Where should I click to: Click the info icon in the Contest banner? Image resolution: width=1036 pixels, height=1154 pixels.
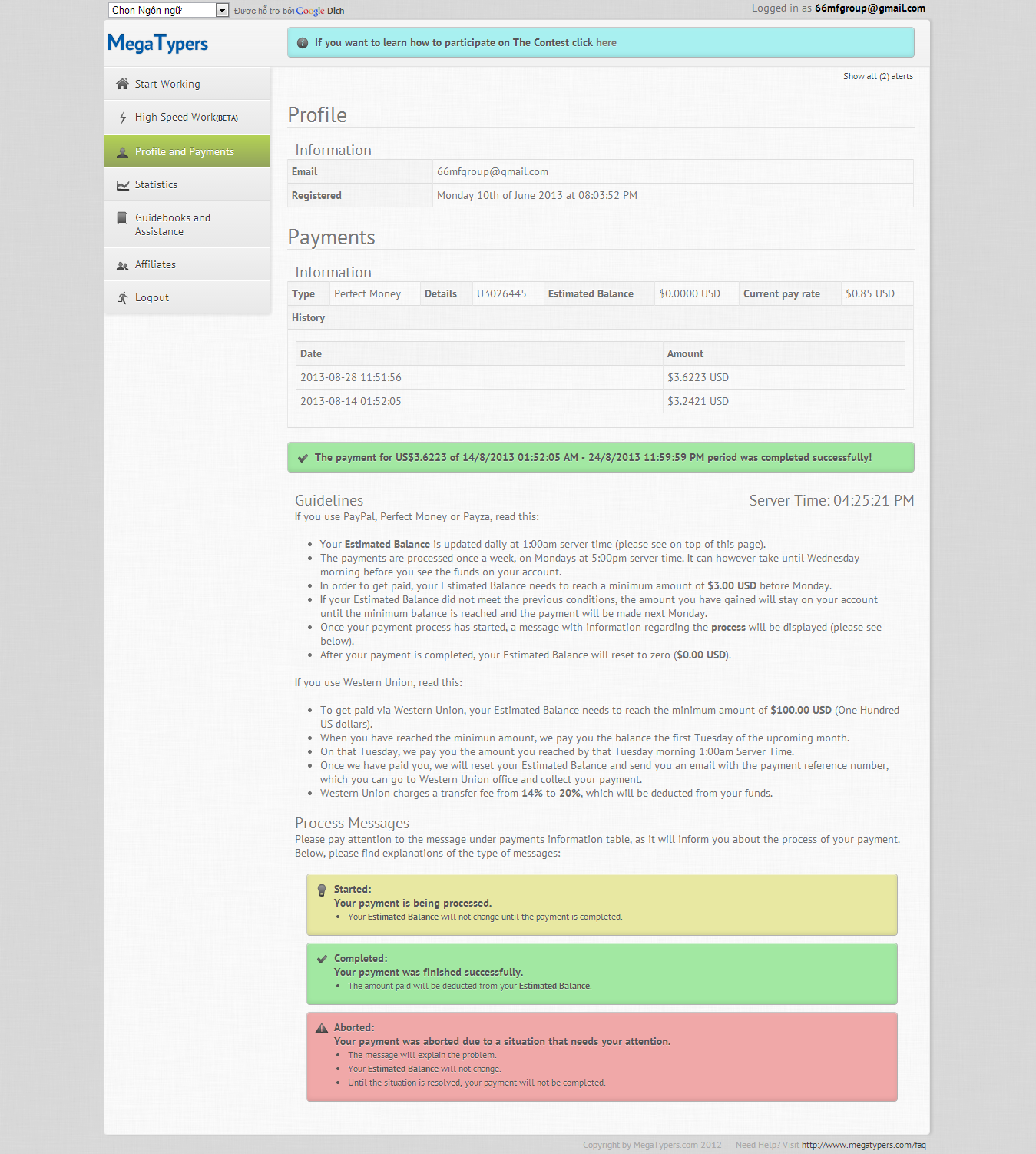303,43
